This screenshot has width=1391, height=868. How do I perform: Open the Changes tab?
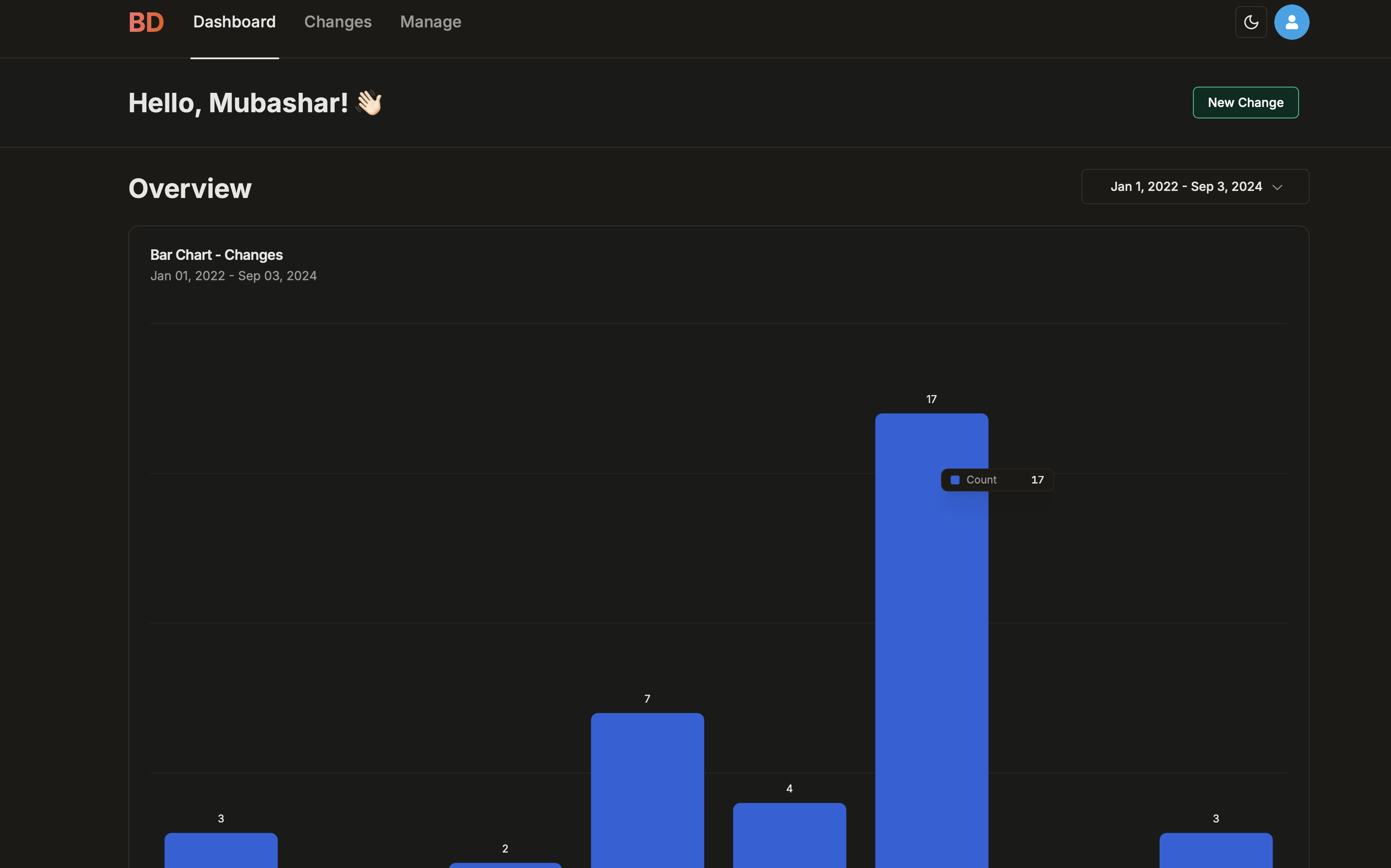click(x=338, y=22)
